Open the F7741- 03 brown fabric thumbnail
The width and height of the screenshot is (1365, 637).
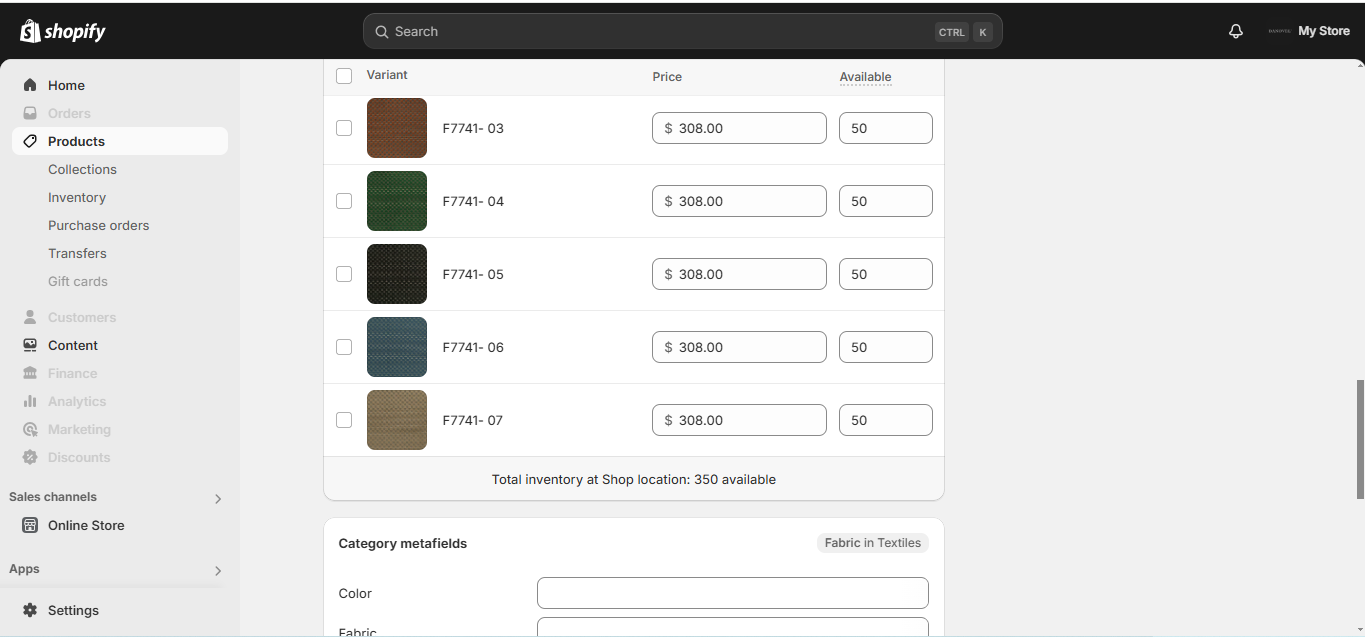tap(397, 128)
